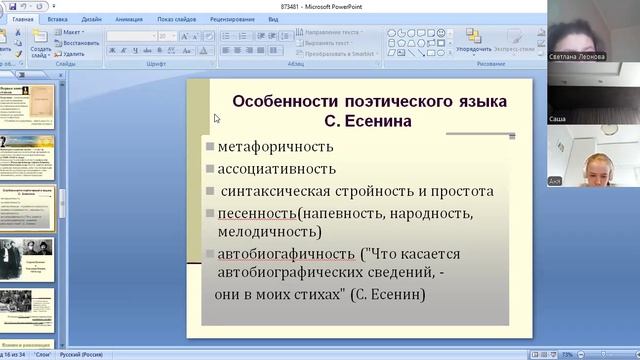Center the text
This screenshot has width=640, height=360.
click(x=237, y=50)
